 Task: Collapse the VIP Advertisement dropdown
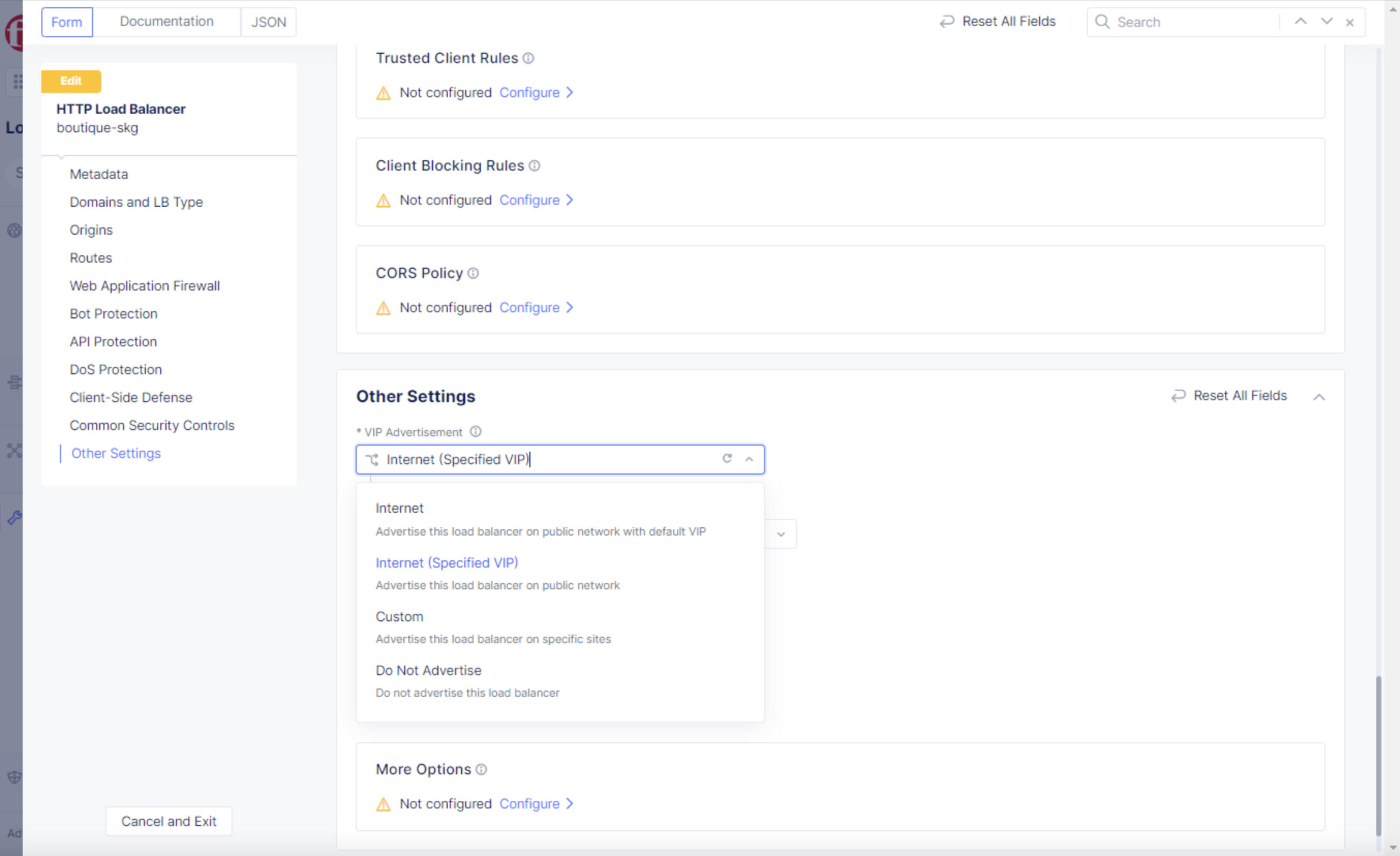point(749,459)
